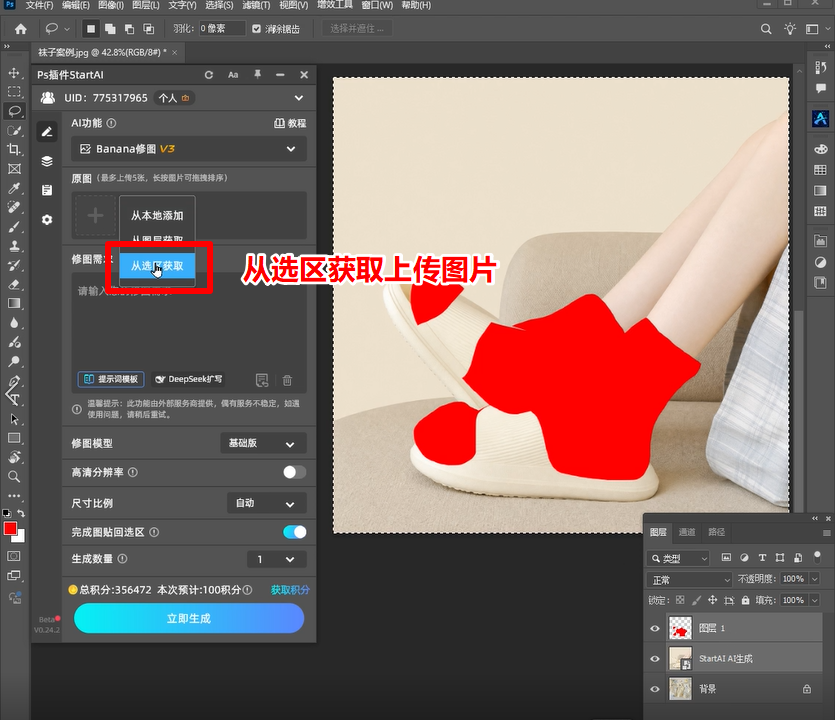Open the 滤镜(T) menu
835x720 pixels.
(x=256, y=5)
